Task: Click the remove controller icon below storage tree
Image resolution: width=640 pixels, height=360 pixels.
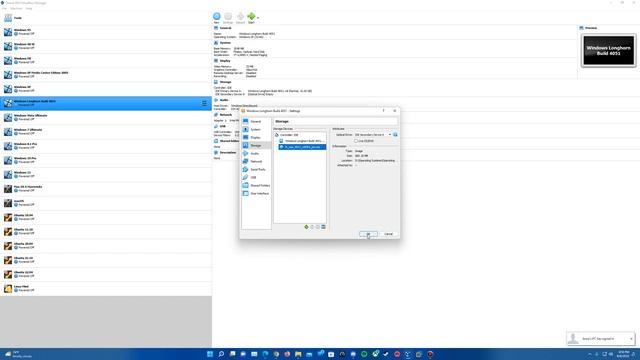Action: [312, 227]
